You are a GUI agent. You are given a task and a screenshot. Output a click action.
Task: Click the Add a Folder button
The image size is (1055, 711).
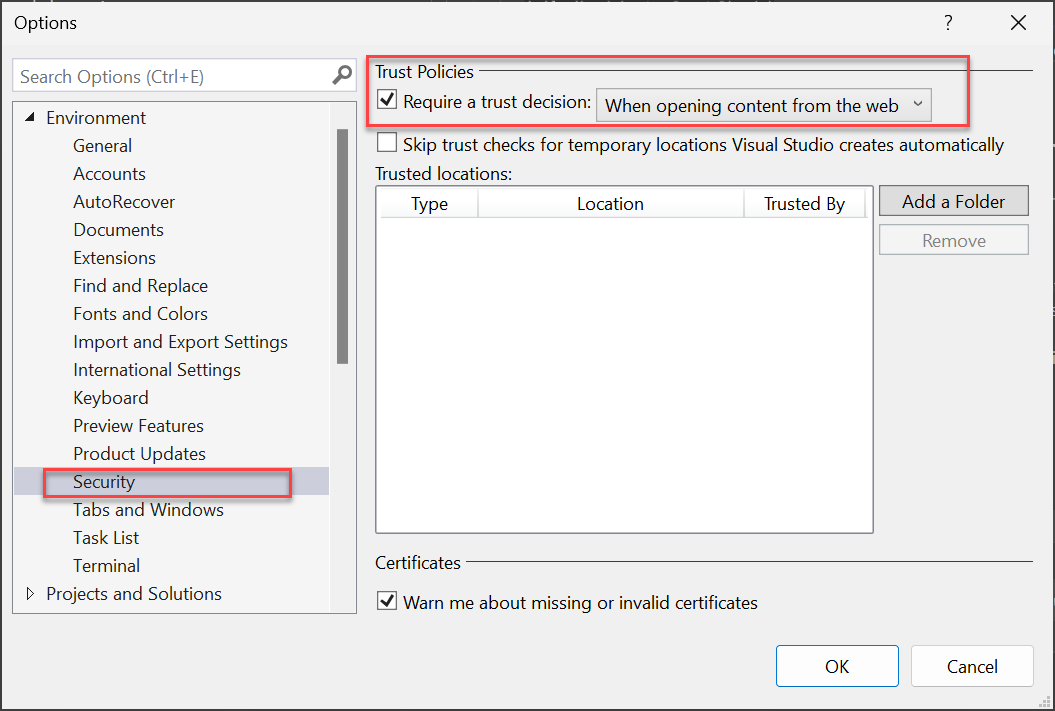click(953, 201)
